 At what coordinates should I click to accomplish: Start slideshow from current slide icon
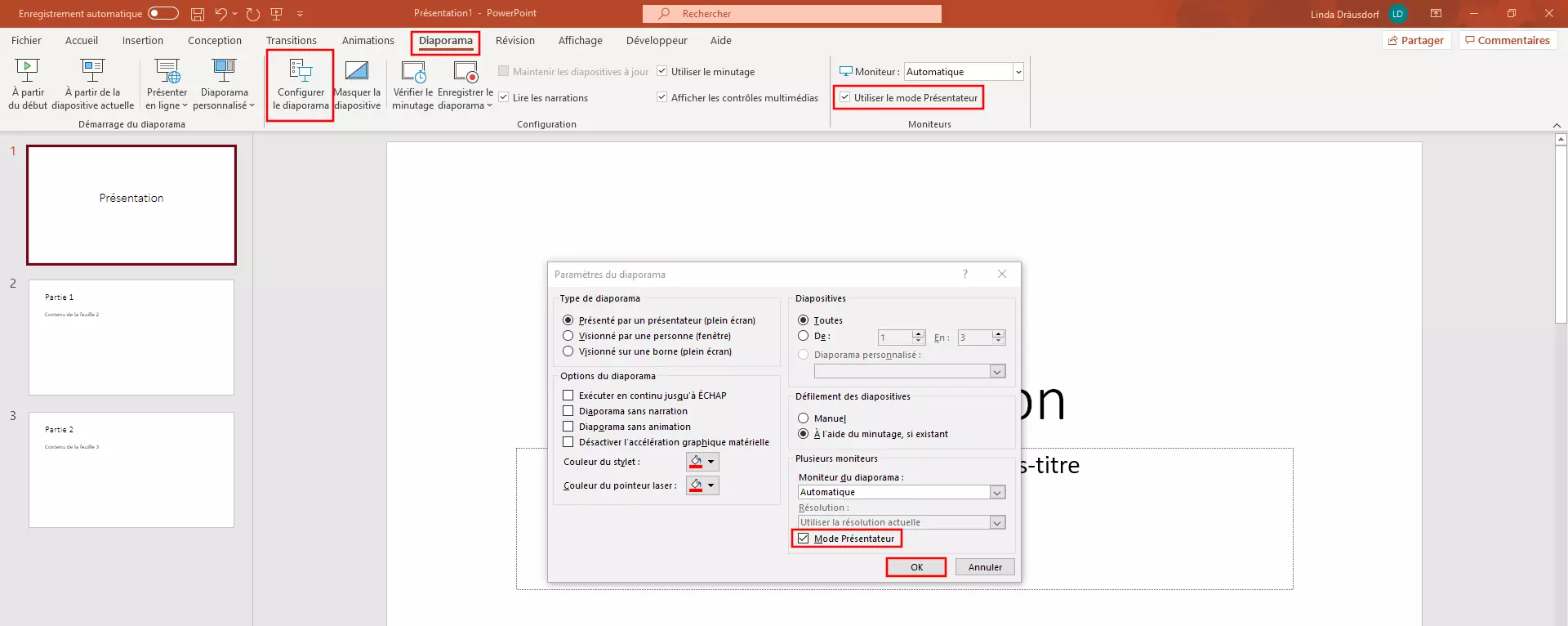coord(93,70)
